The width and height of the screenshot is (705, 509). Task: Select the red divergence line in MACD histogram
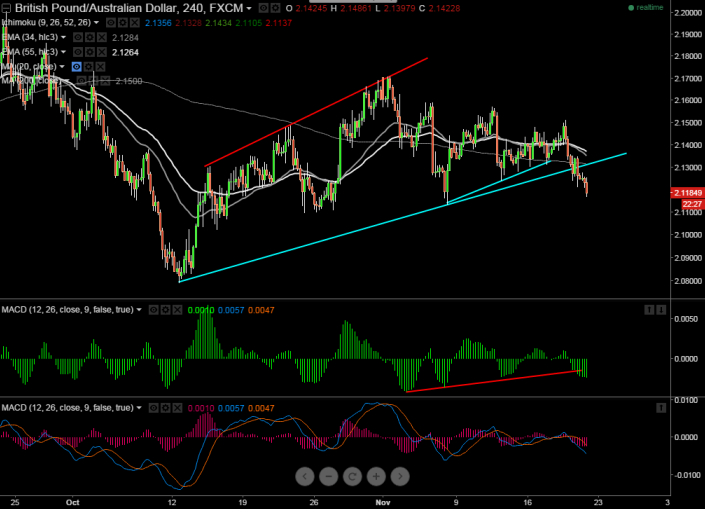(x=494, y=381)
